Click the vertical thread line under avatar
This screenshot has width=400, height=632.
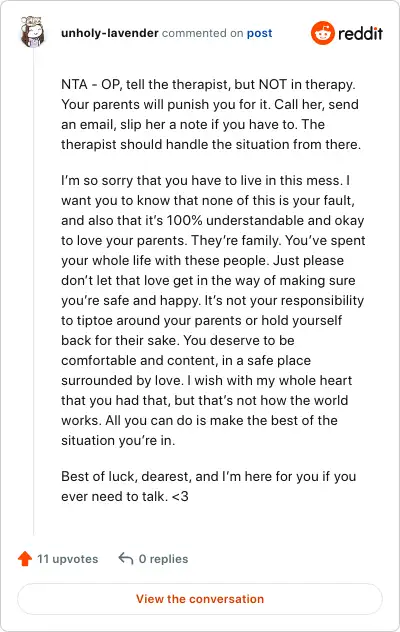click(33, 292)
